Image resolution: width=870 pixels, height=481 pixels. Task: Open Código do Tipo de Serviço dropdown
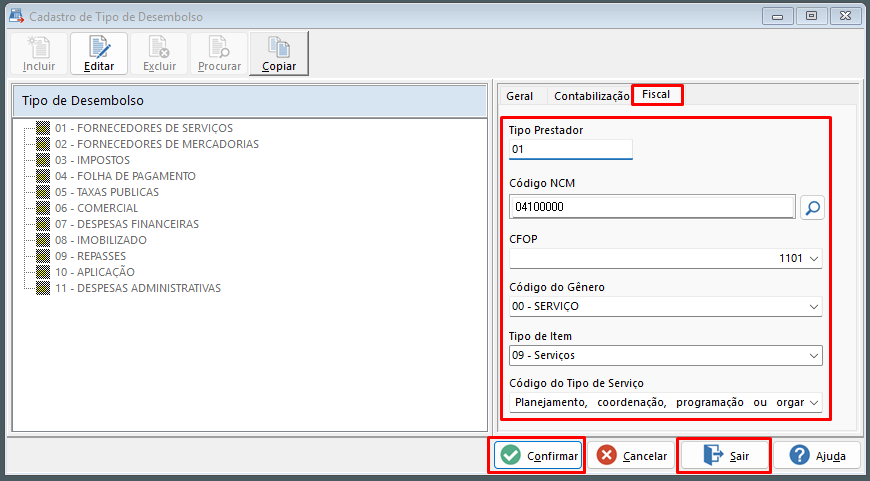pos(665,403)
